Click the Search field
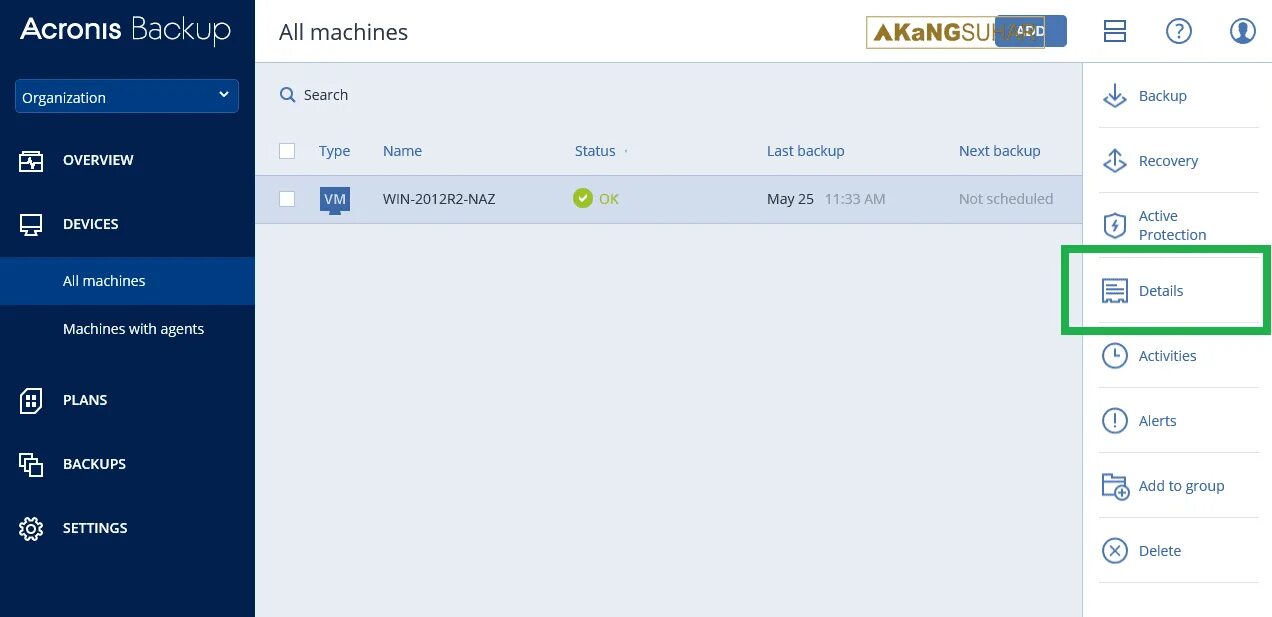Screen dimensions: 1272x617 coord(326,95)
